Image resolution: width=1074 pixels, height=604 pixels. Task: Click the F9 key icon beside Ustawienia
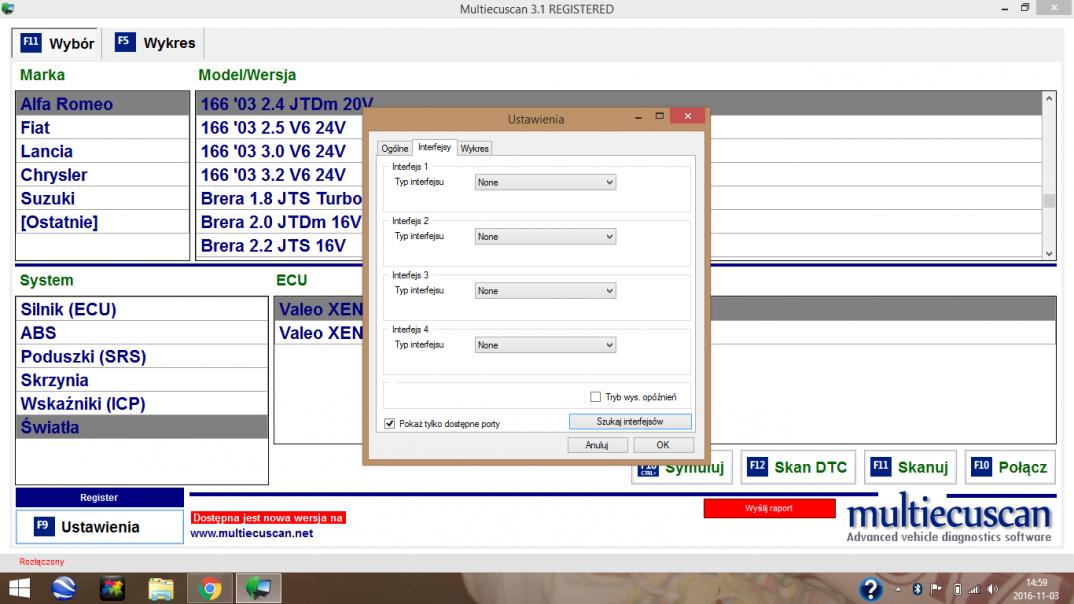click(x=43, y=526)
